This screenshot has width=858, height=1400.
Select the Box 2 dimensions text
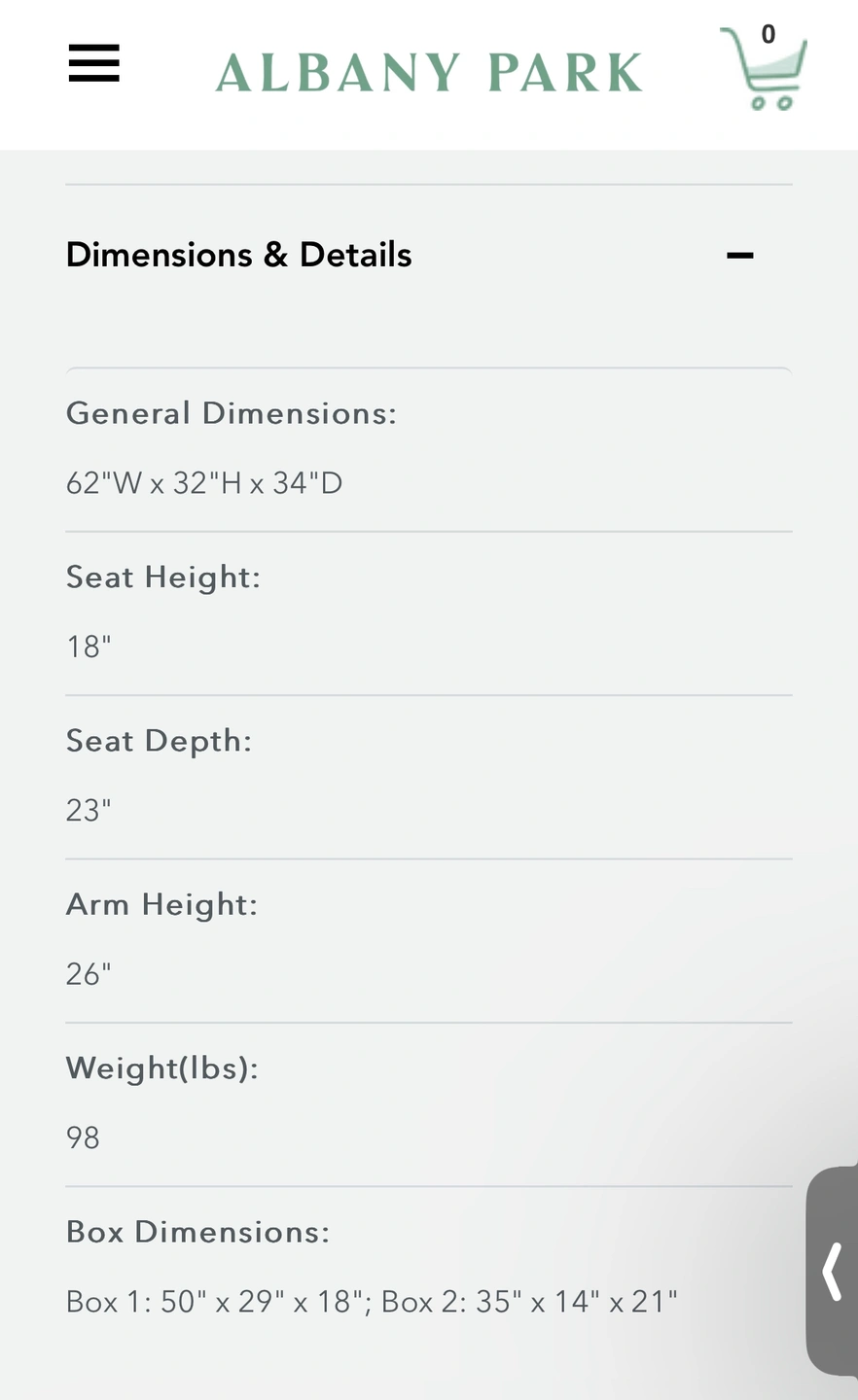coord(529,1301)
